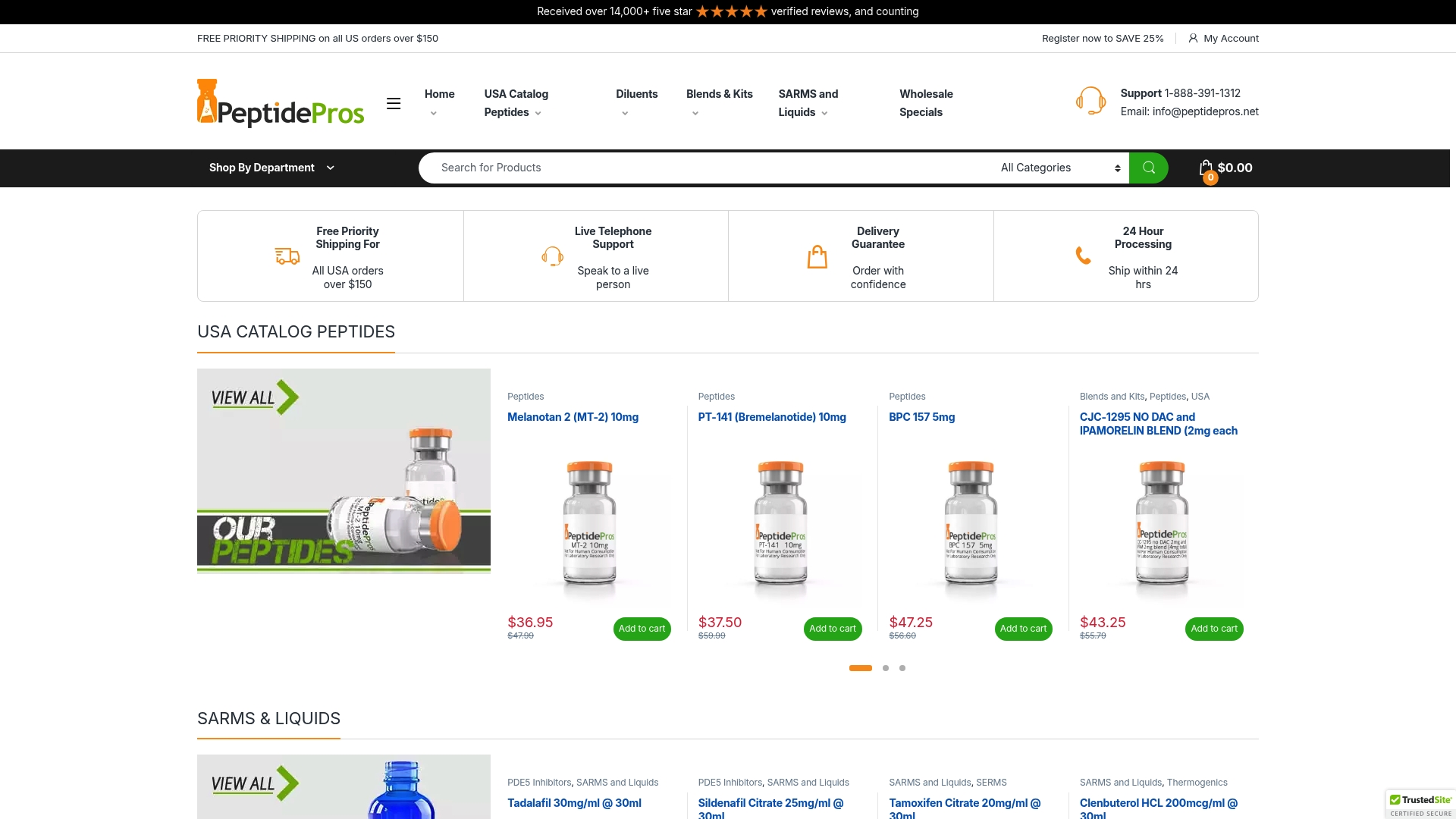Open the hamburger navigation menu
Screen dimensions: 1456x819
394,103
